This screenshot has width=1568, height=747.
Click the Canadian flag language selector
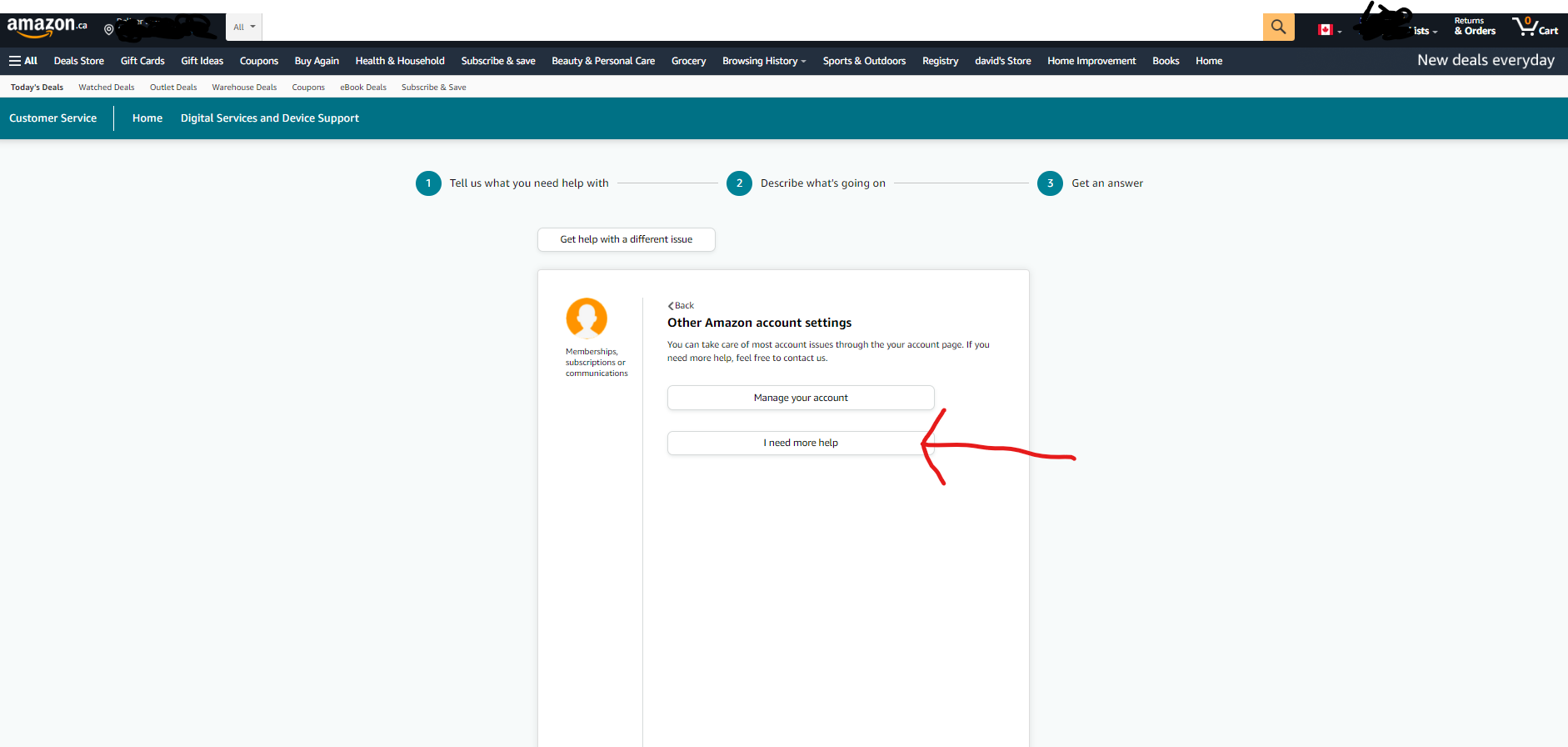coord(1330,30)
